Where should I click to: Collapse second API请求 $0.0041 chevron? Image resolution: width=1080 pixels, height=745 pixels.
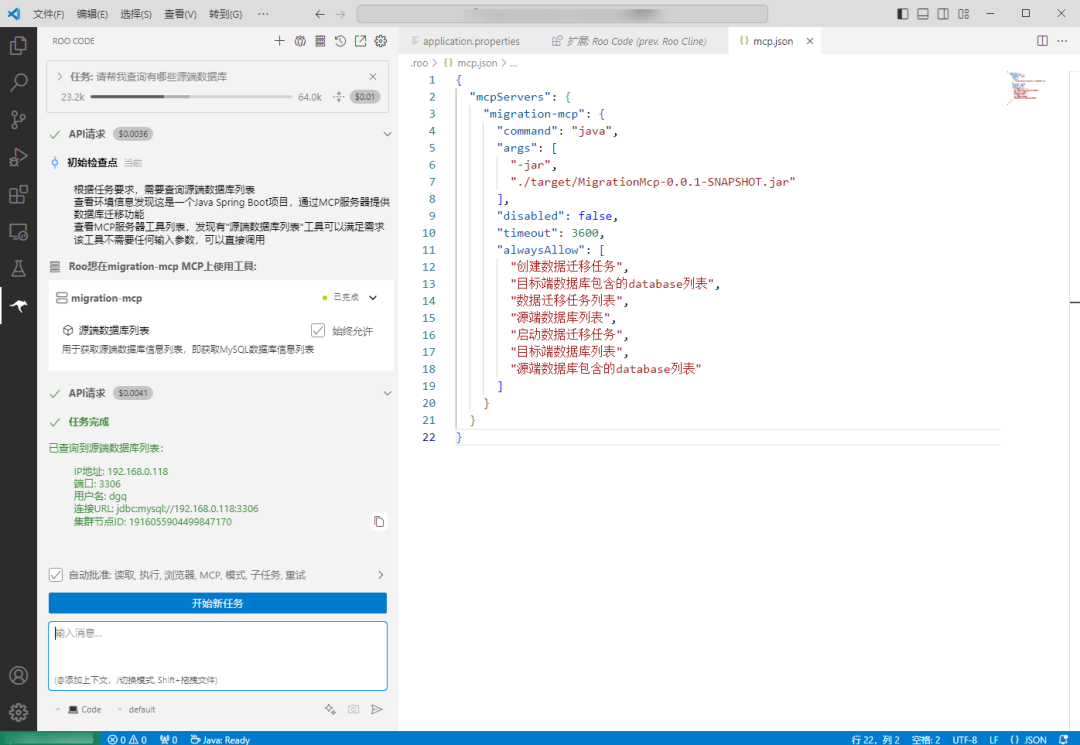coord(387,393)
